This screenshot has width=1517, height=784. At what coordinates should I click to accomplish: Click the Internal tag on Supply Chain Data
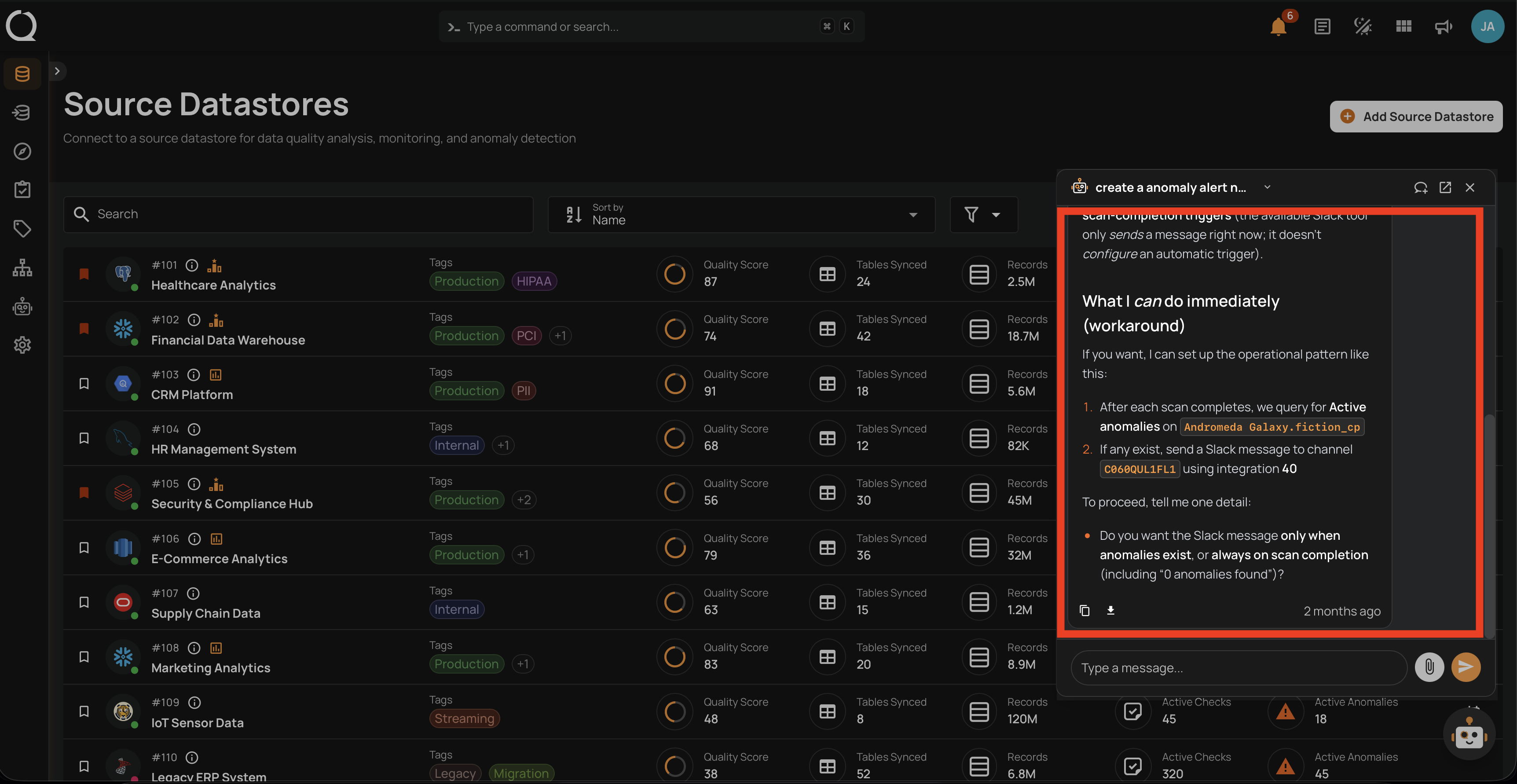coord(456,610)
